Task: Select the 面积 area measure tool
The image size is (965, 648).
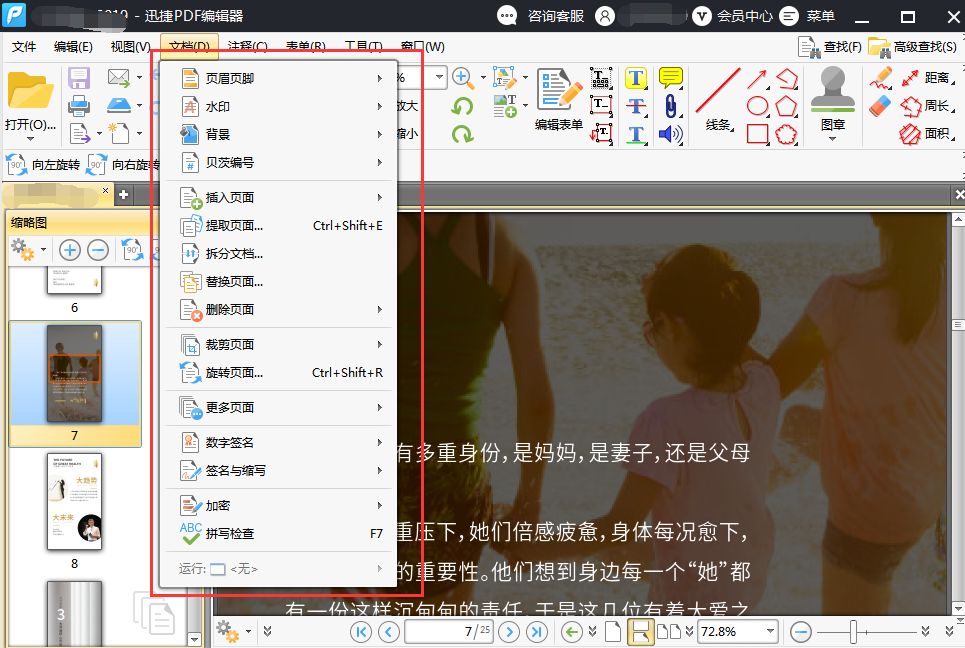Action: coord(927,133)
